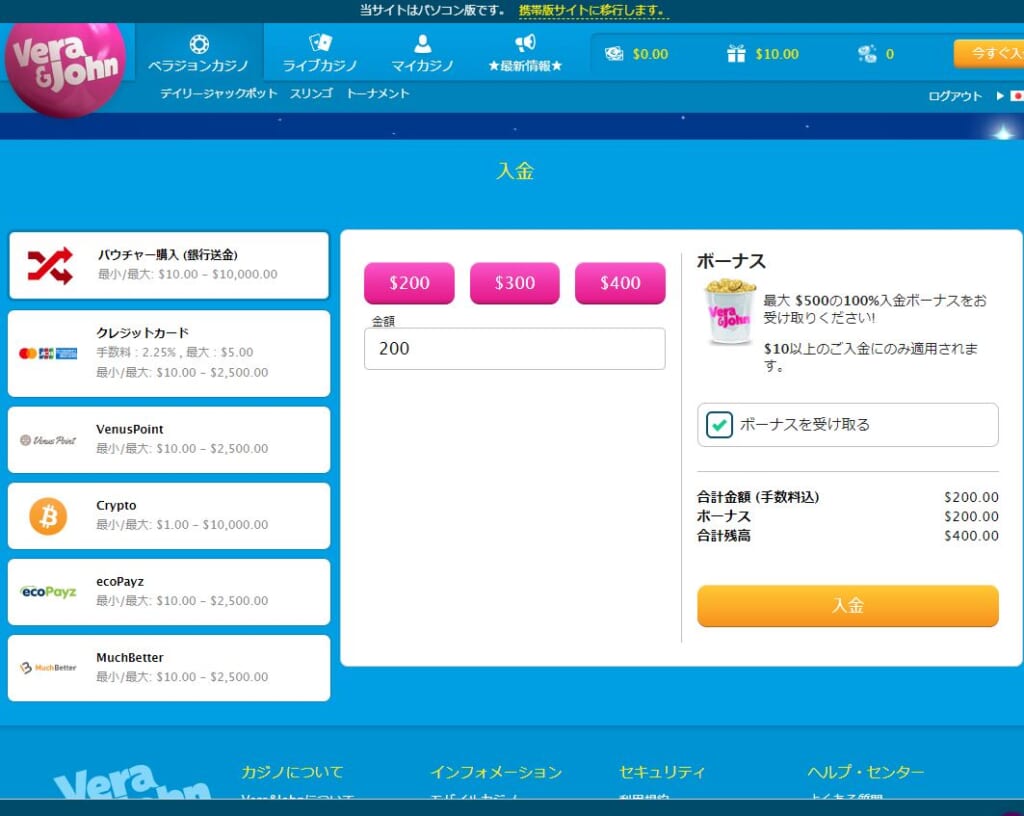Viewport: 1024px width, 816px height.
Task: Click 合計残高 $400.00 value
Action: (971, 536)
